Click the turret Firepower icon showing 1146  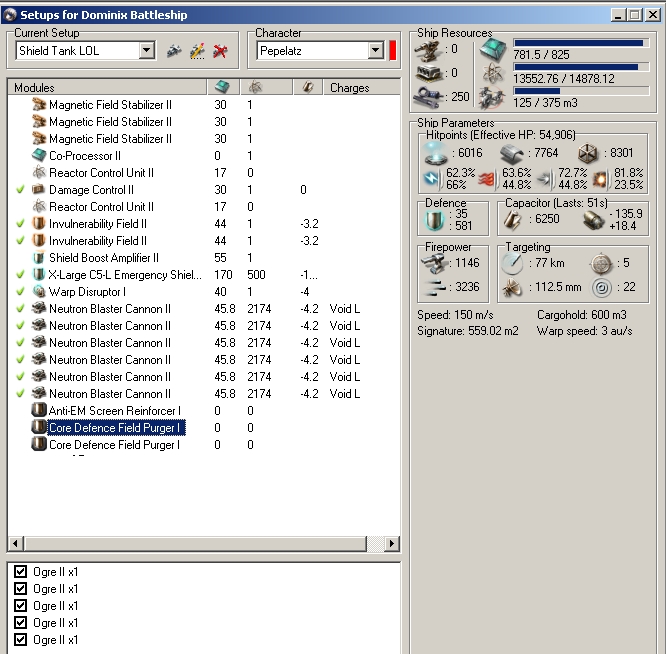coord(434,264)
